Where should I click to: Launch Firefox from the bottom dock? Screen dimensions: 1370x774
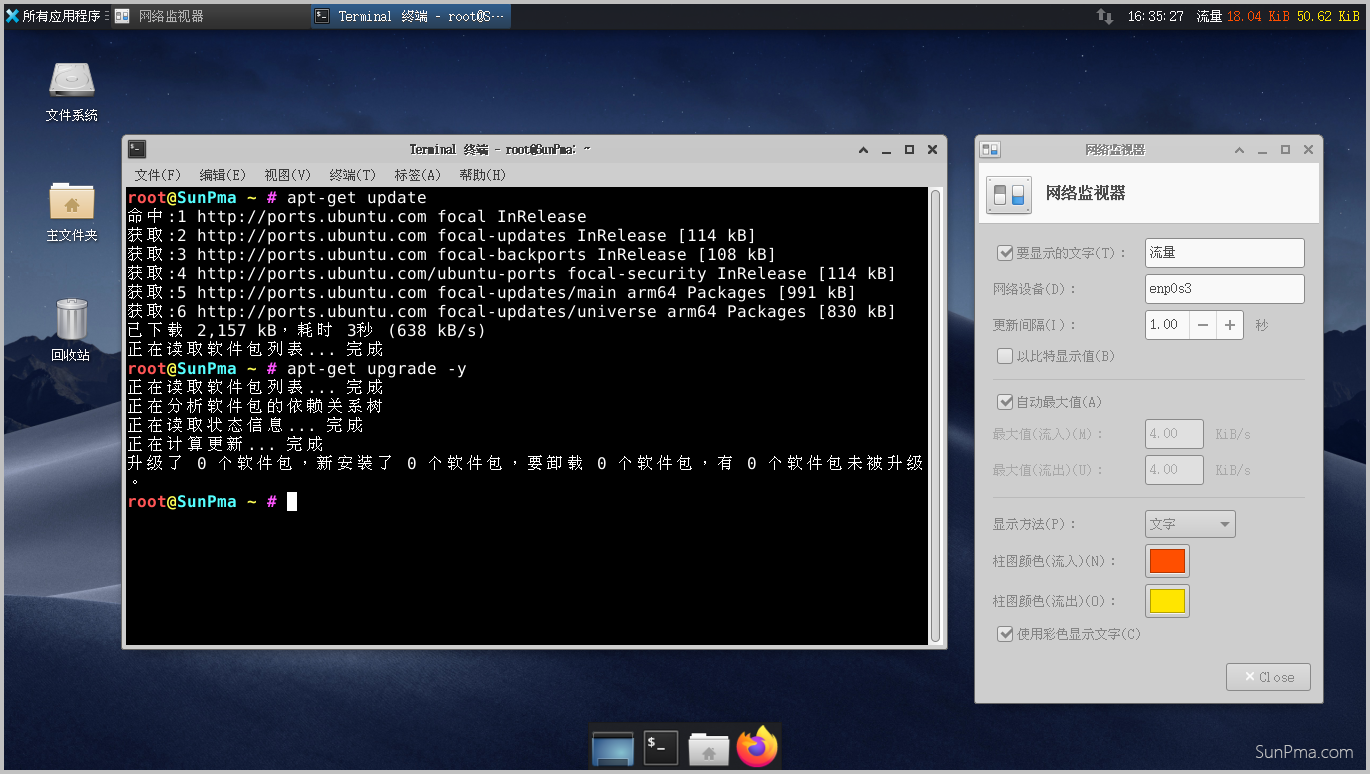click(757, 747)
